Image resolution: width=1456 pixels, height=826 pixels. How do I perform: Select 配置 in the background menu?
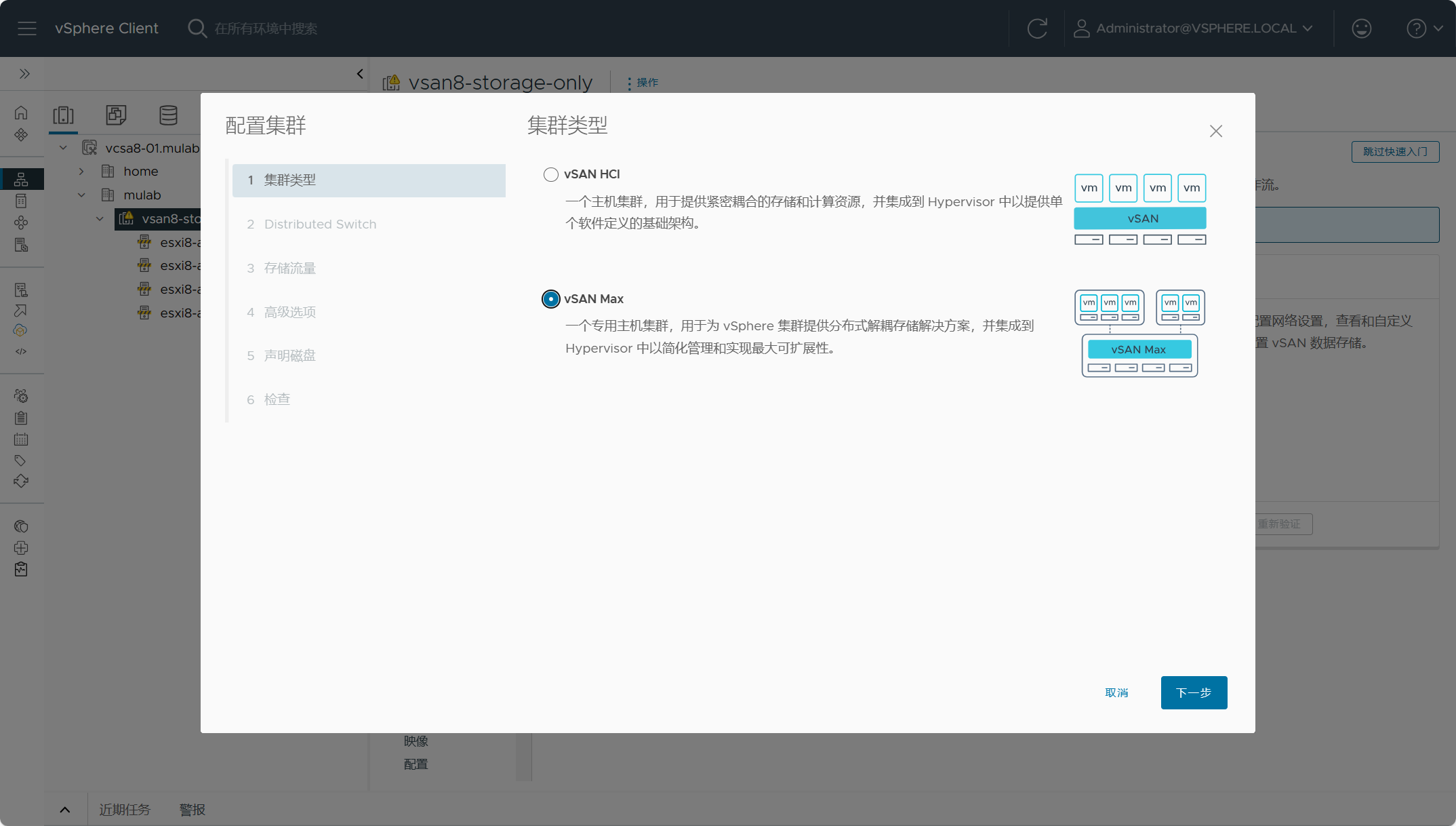(416, 764)
